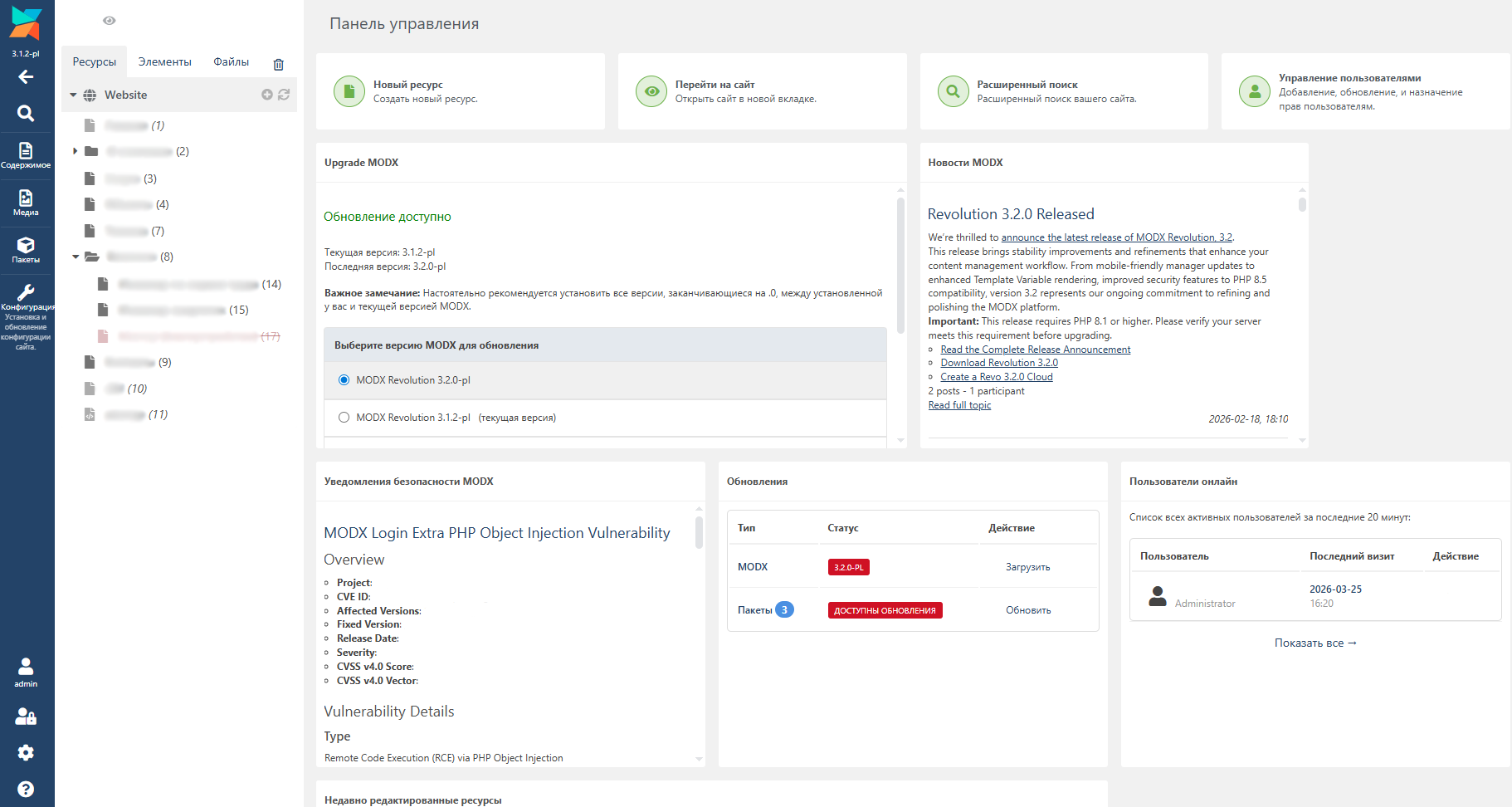
Task: Click the plus icon beside Website
Action: pyautogui.click(x=267, y=95)
